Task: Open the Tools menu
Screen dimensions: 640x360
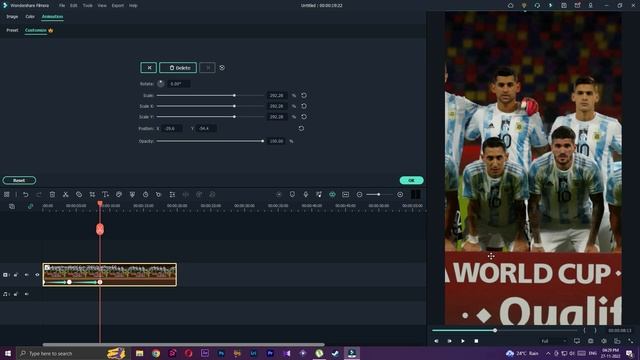Action: tap(87, 6)
